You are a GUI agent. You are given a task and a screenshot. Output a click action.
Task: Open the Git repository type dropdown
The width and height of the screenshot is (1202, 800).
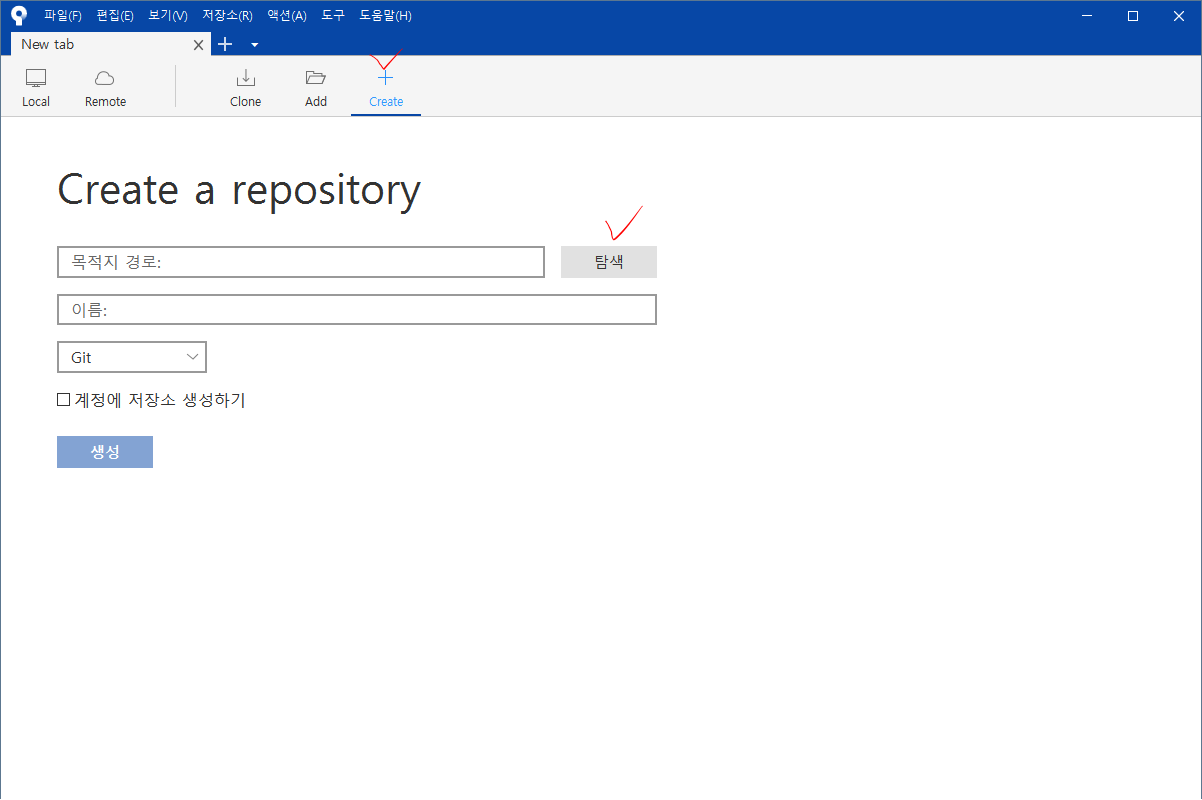tap(132, 357)
